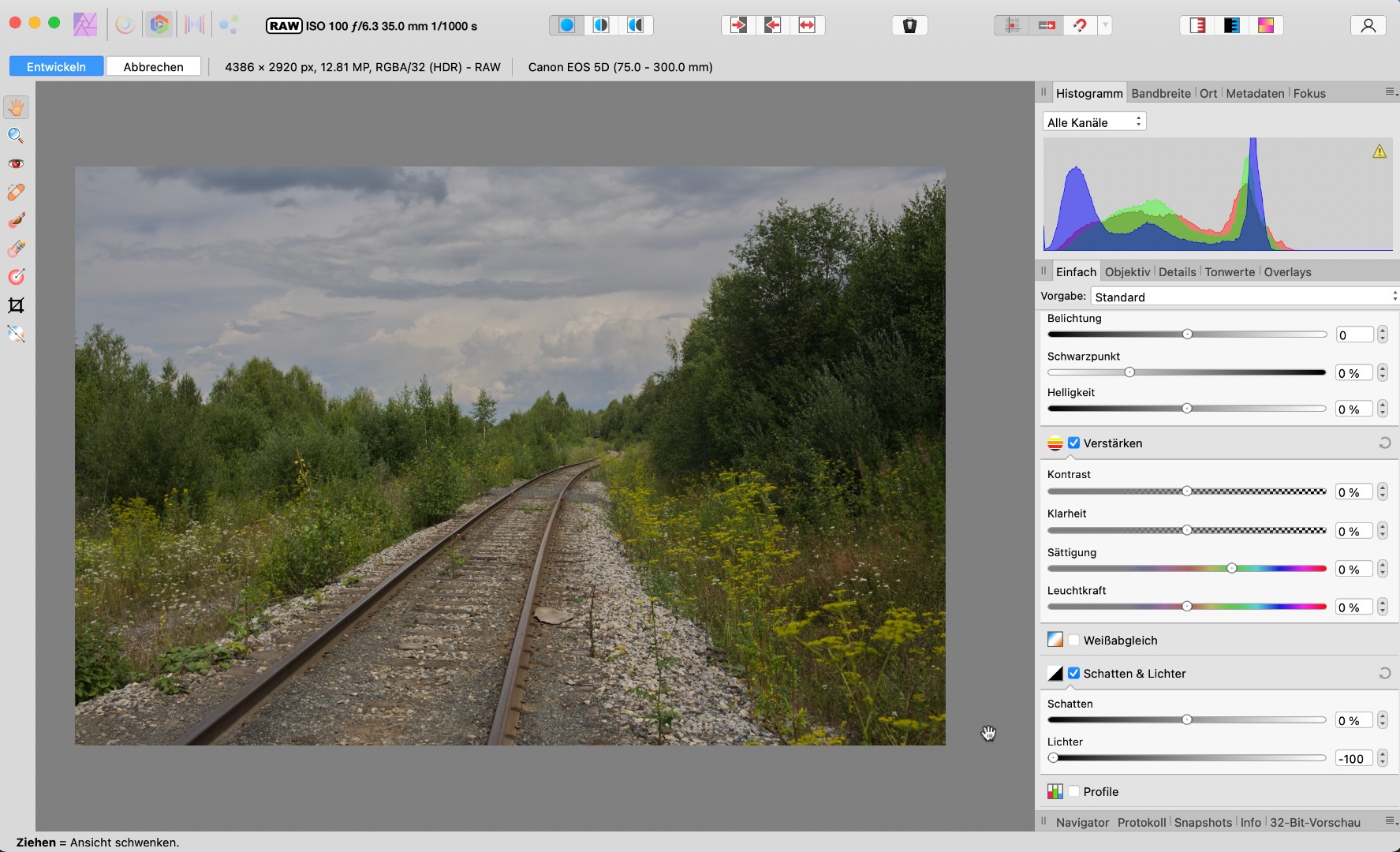Switch to the Metadaten tab
Viewport: 1400px width, 852px height.
point(1254,94)
